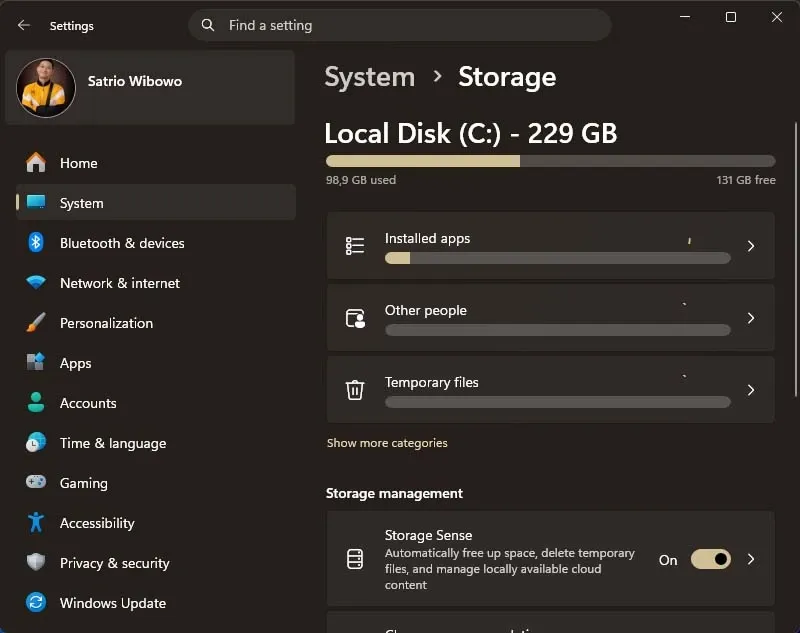Open the Other people storage details

click(x=751, y=318)
